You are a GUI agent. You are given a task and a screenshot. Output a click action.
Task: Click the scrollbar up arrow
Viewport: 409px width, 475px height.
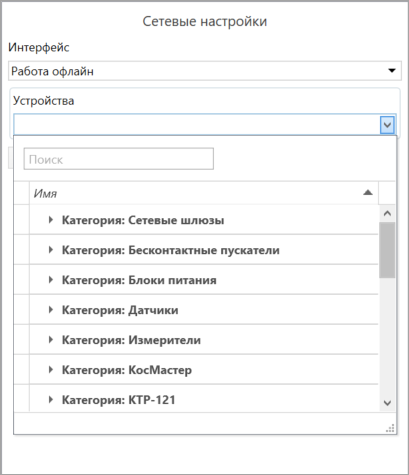point(387,213)
